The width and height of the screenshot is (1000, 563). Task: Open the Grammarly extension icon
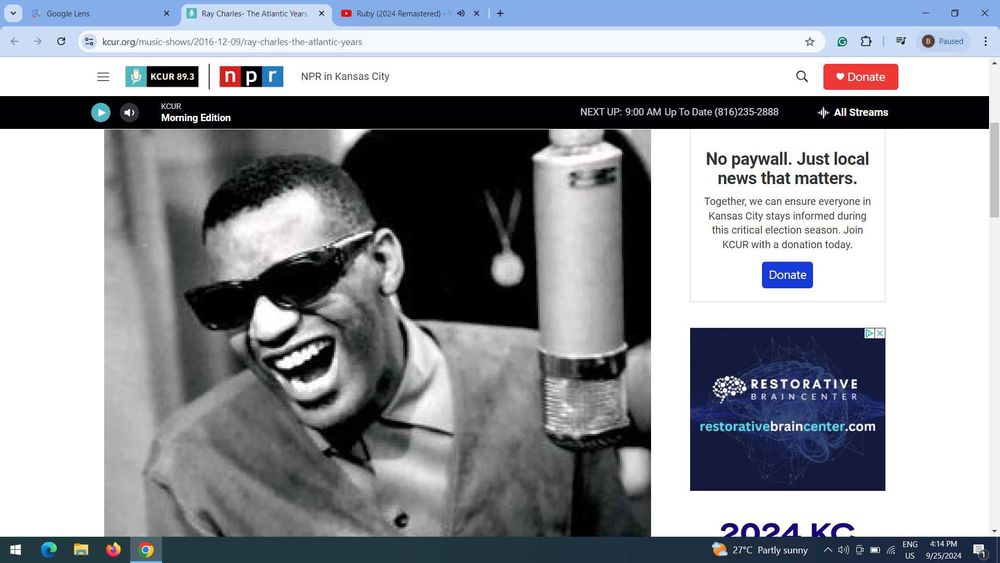point(842,41)
